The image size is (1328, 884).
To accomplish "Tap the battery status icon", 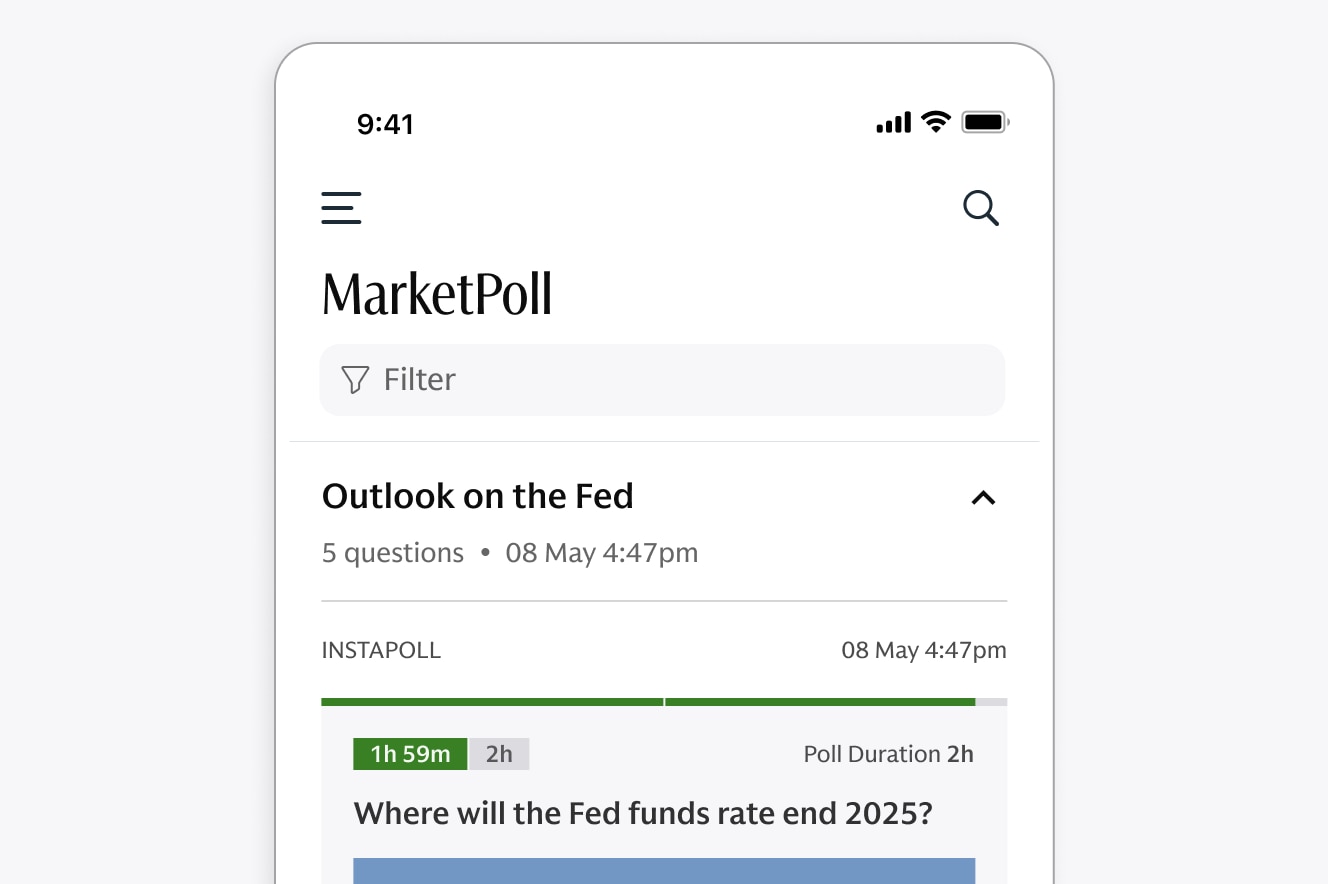I will [x=985, y=122].
